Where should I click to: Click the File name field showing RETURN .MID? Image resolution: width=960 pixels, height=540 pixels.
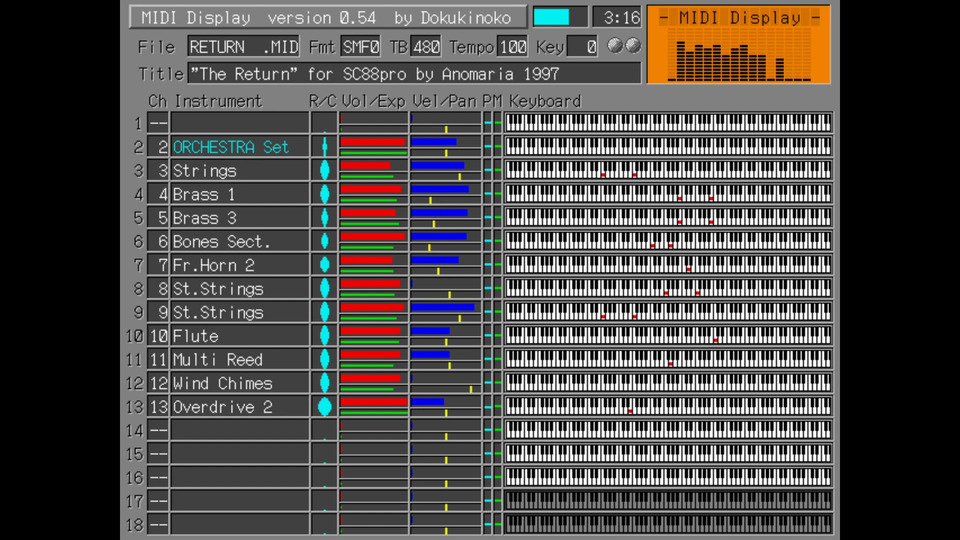pos(243,47)
